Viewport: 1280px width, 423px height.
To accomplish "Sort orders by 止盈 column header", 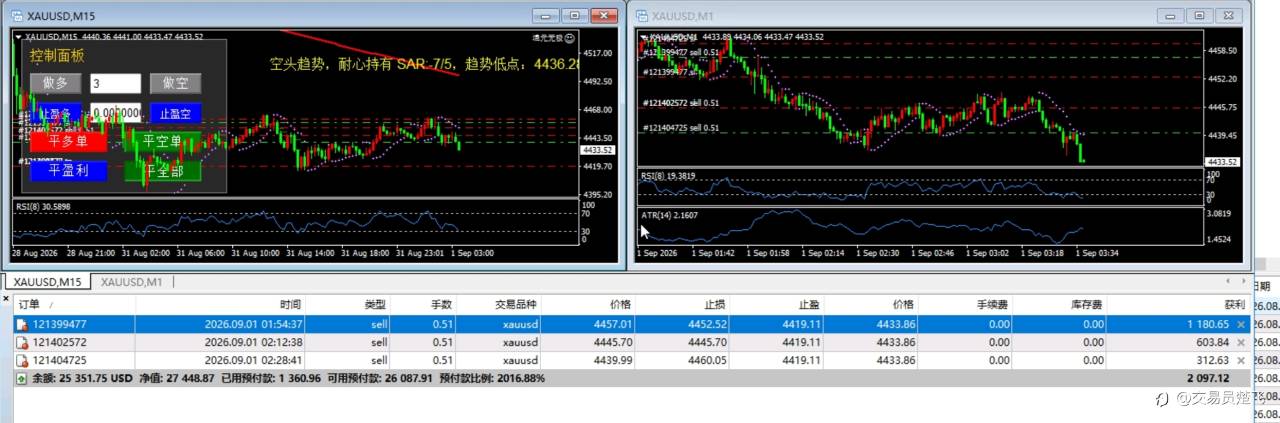I will [x=774, y=304].
